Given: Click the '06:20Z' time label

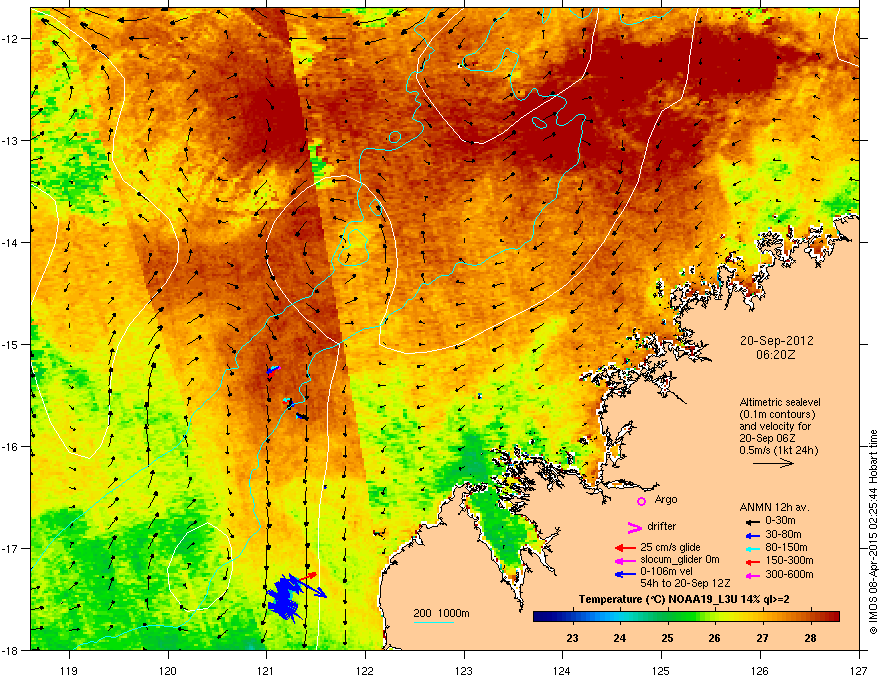Looking at the screenshot, I should click(776, 355).
